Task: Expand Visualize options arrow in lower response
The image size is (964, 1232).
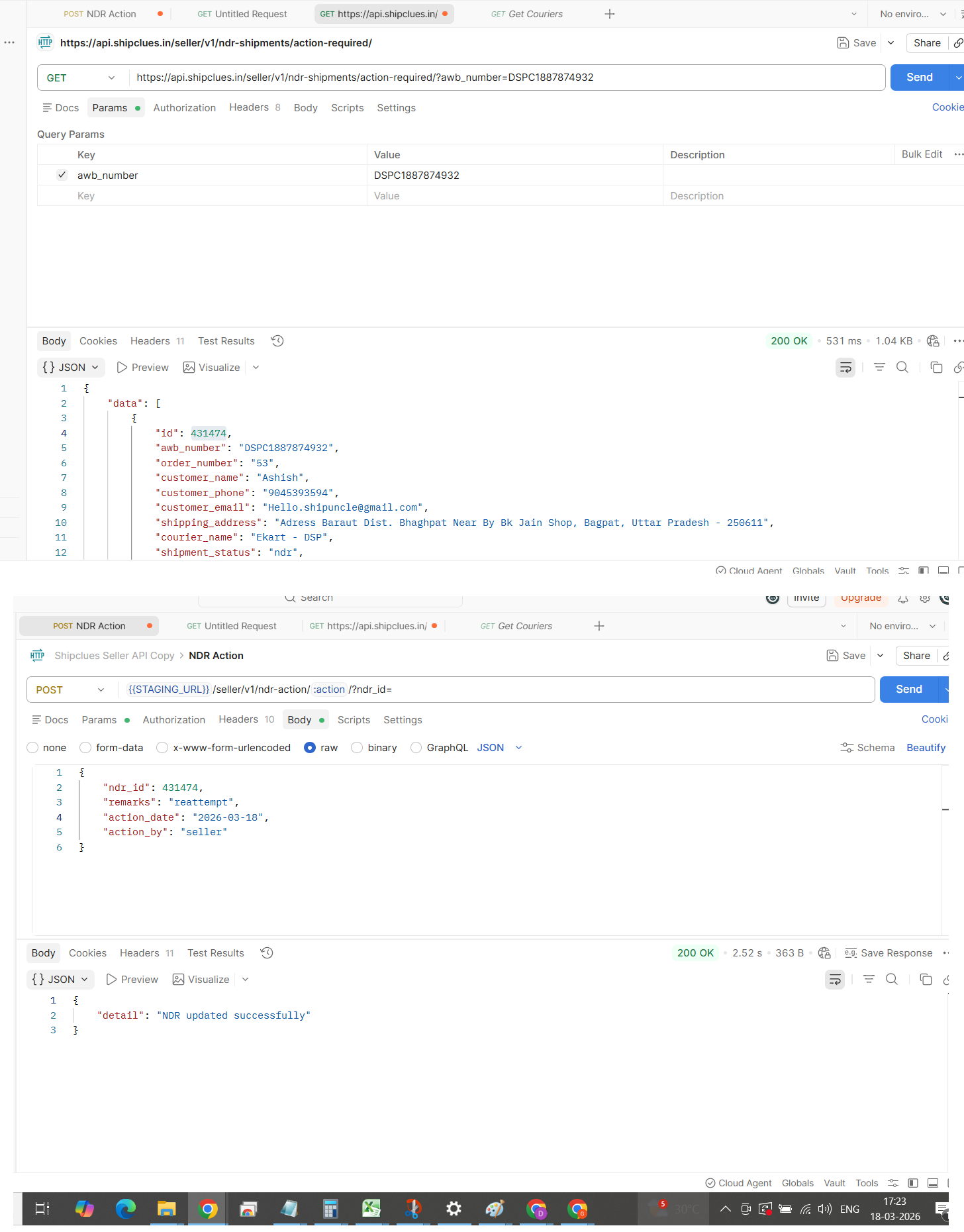Action: point(245,979)
